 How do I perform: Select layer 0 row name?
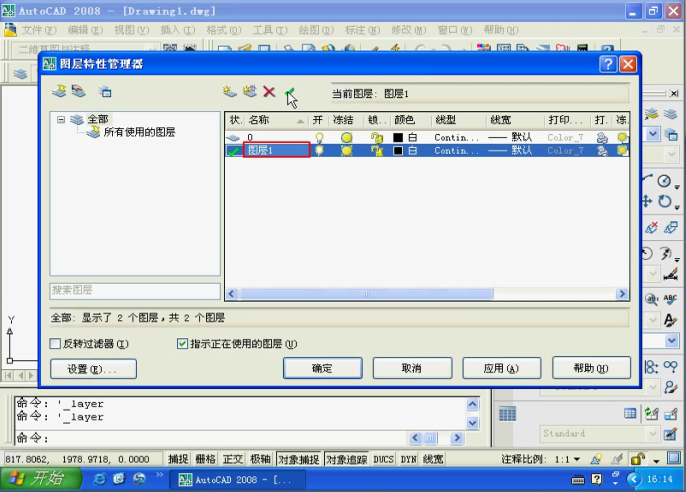click(x=250, y=137)
